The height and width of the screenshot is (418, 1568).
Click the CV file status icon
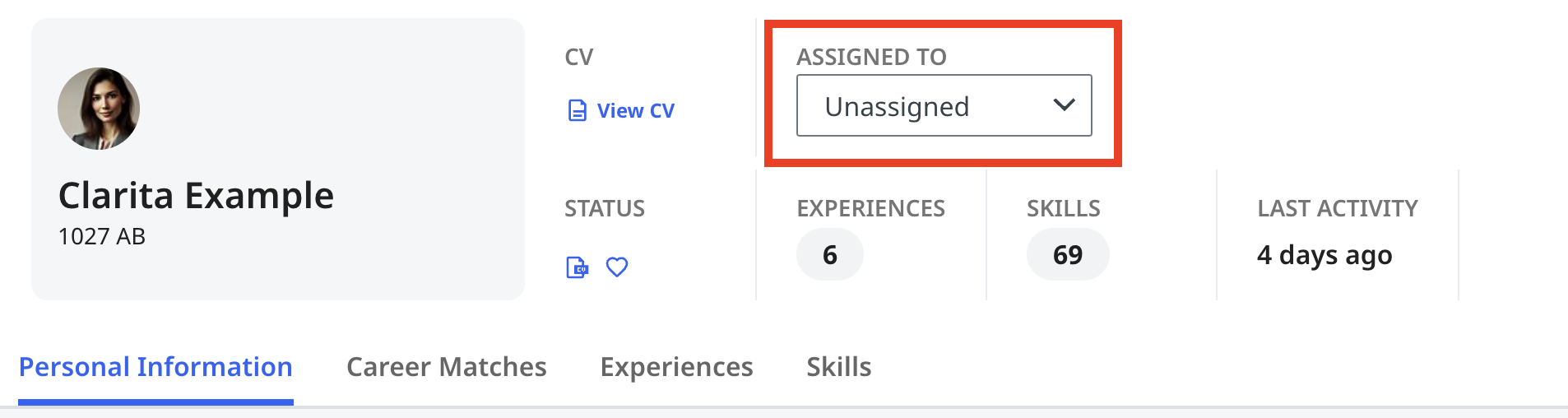(578, 267)
